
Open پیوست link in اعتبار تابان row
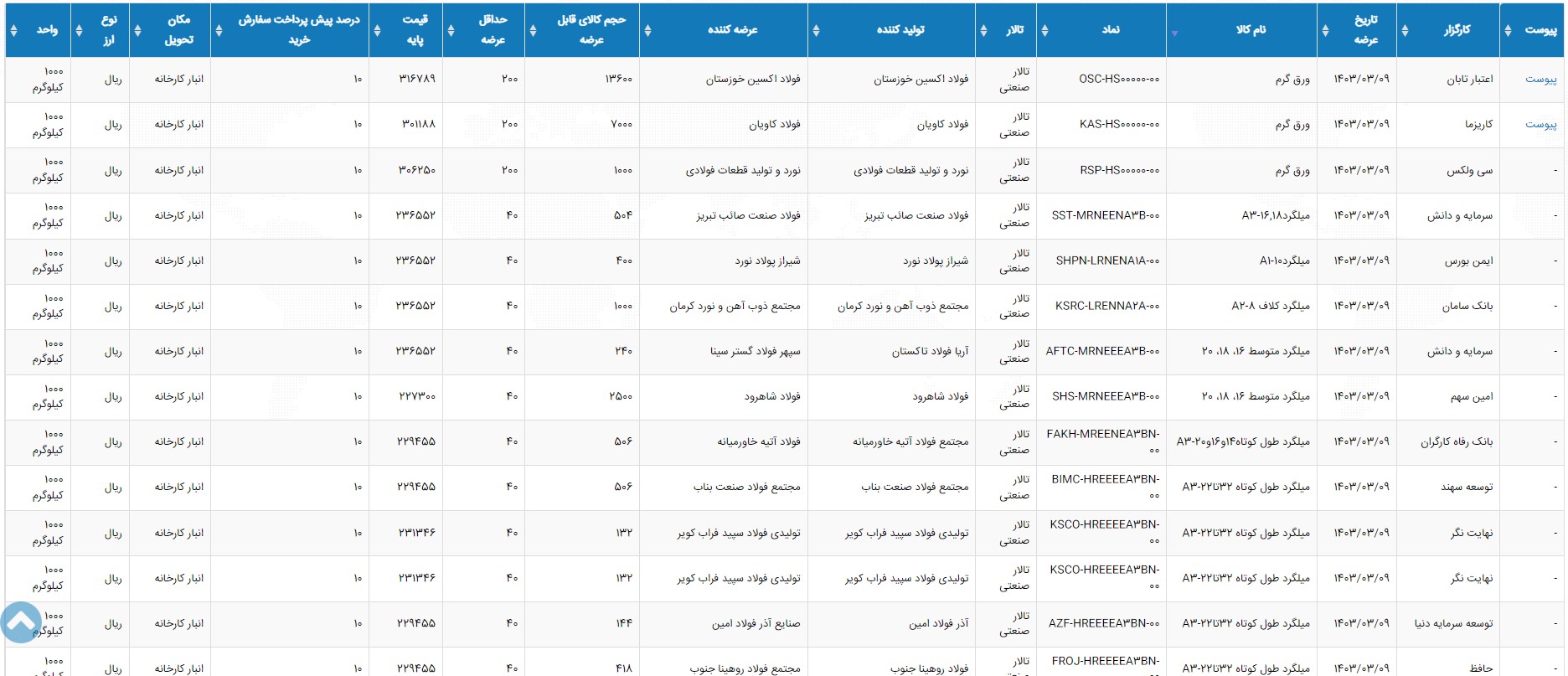1540,79
